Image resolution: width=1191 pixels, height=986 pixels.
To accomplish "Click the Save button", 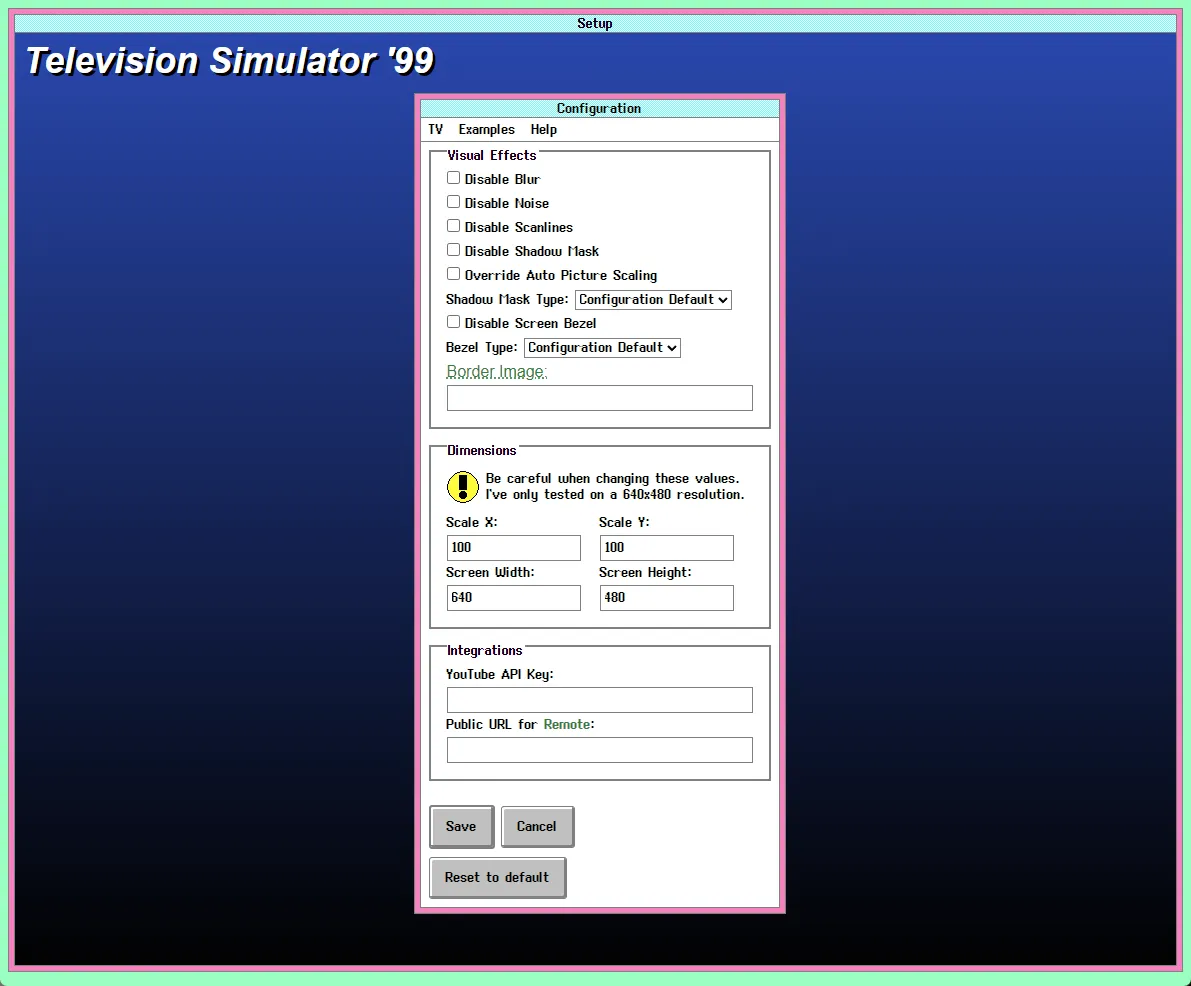I will pyautogui.click(x=462, y=826).
